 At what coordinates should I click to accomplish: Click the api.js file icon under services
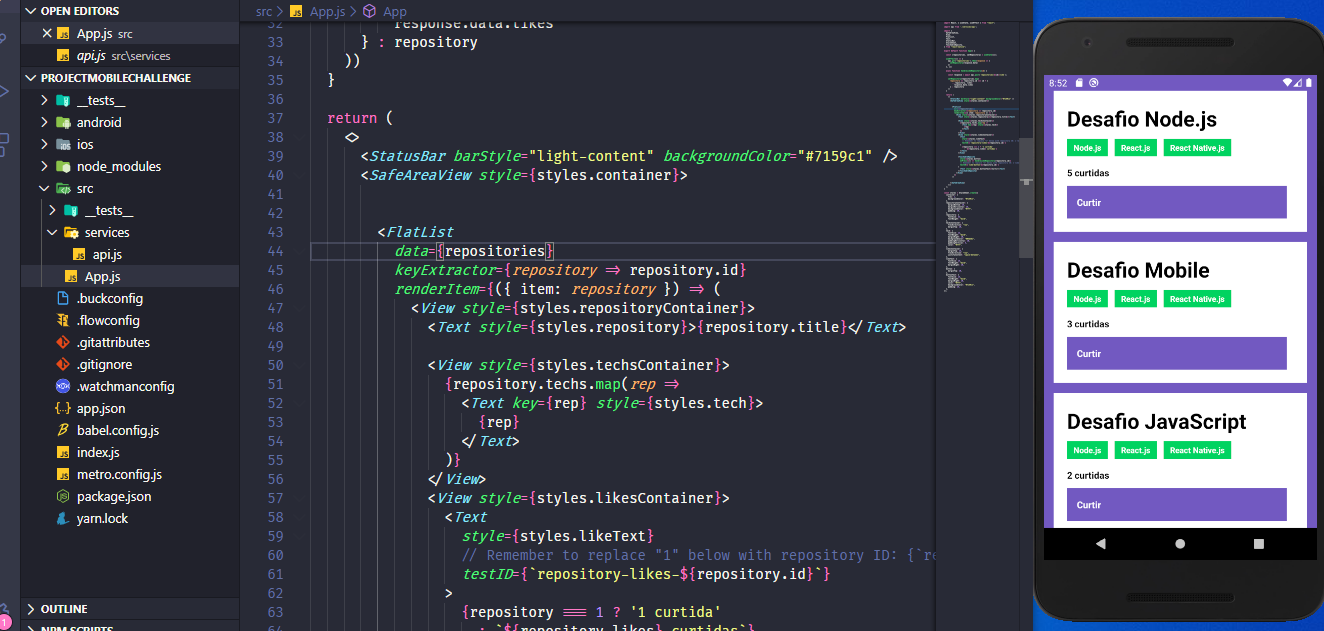81,254
